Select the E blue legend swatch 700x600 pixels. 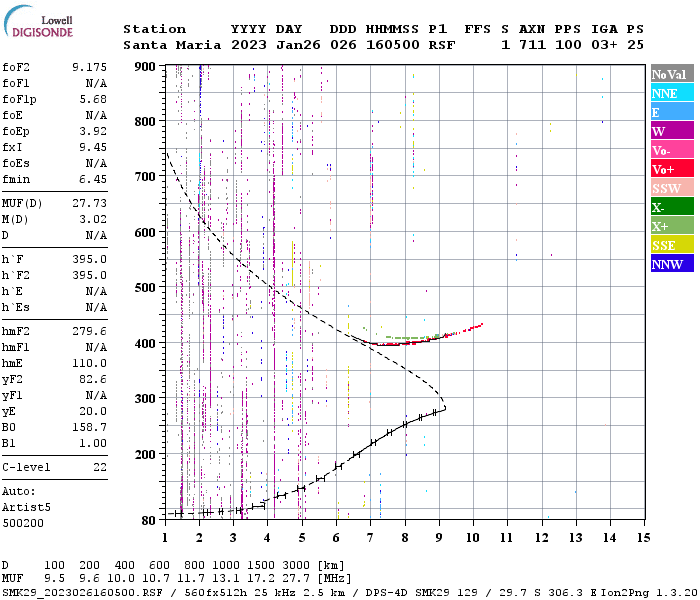pos(672,112)
